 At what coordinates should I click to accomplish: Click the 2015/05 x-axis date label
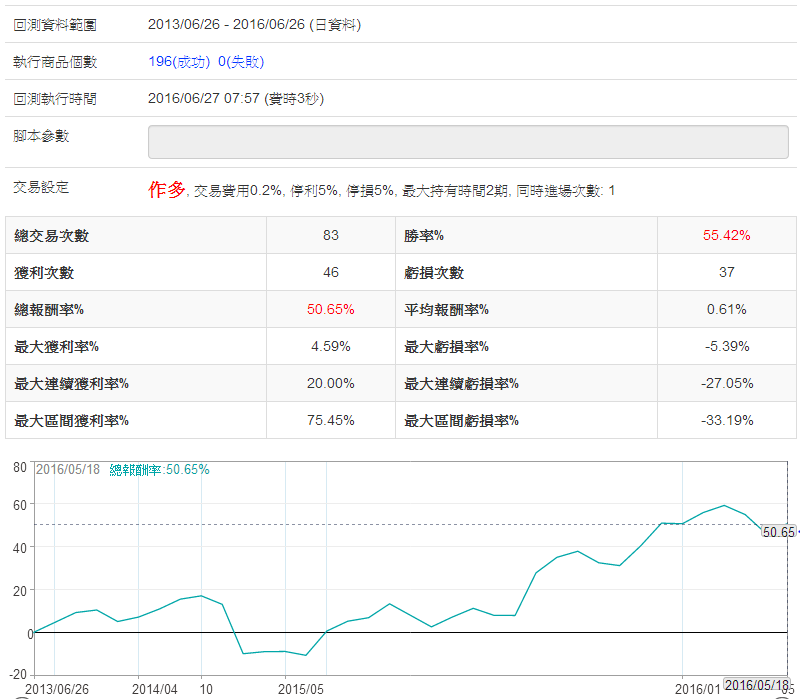(301, 689)
